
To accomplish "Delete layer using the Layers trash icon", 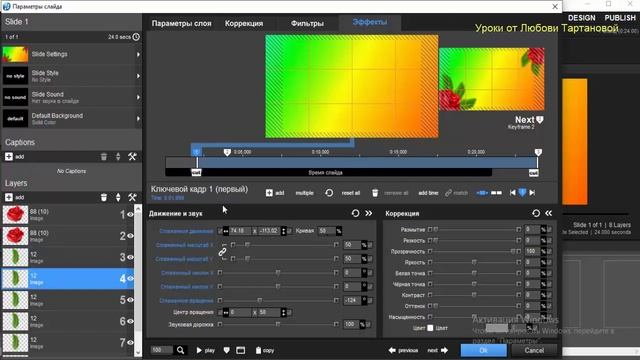I will point(104,198).
